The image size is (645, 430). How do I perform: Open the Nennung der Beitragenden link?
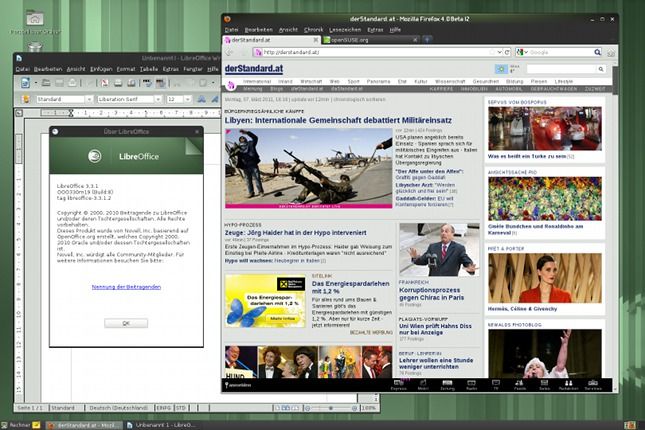tap(126, 287)
